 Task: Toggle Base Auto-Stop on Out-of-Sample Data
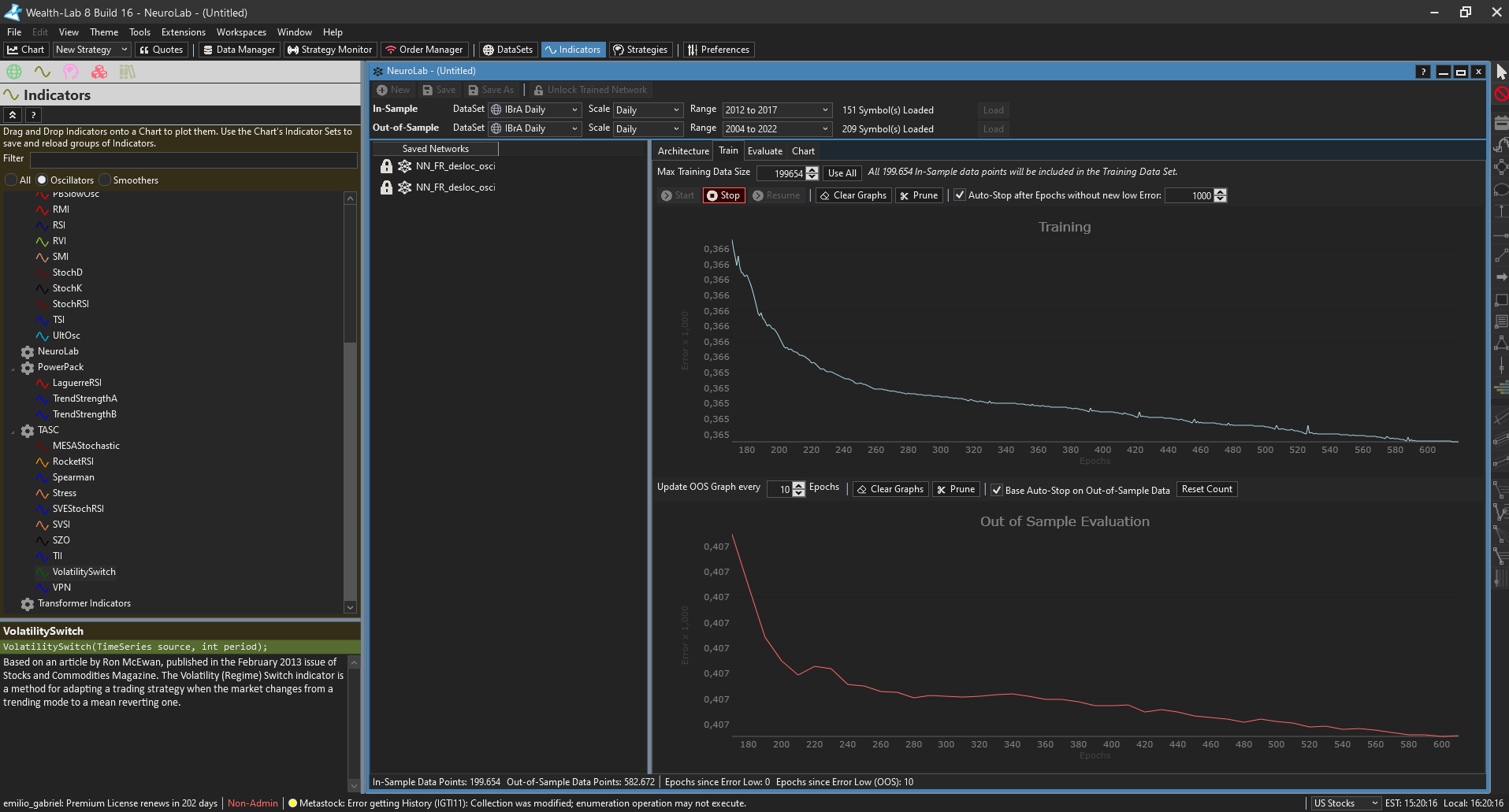(x=997, y=490)
